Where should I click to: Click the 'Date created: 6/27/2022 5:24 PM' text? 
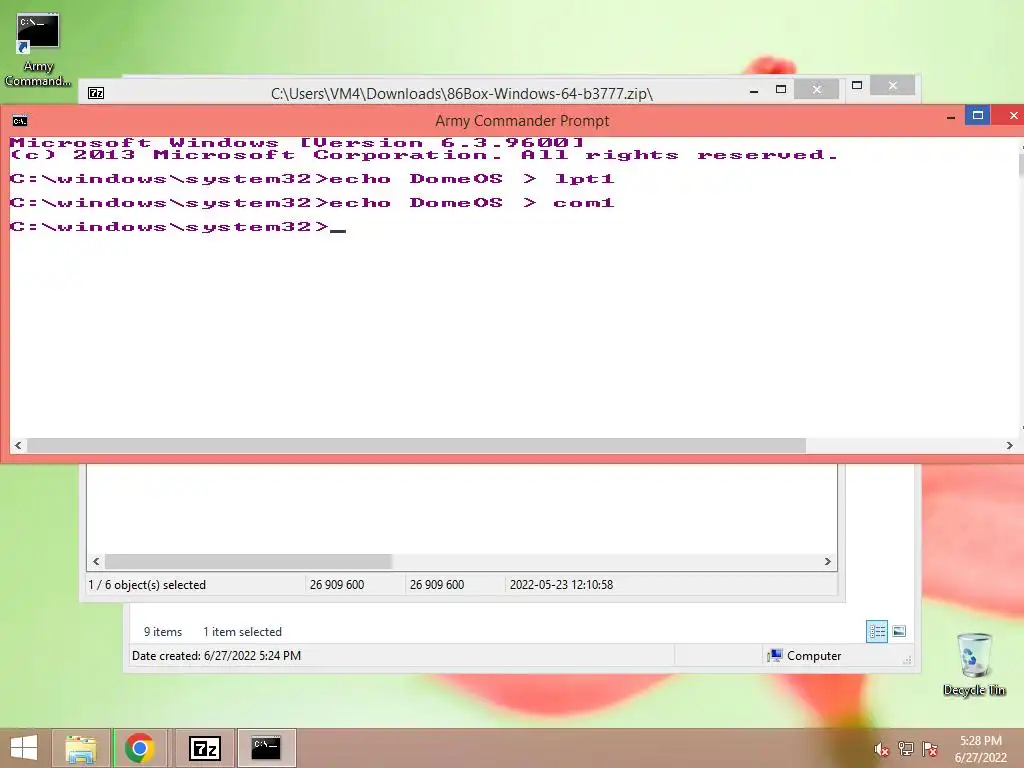click(216, 656)
